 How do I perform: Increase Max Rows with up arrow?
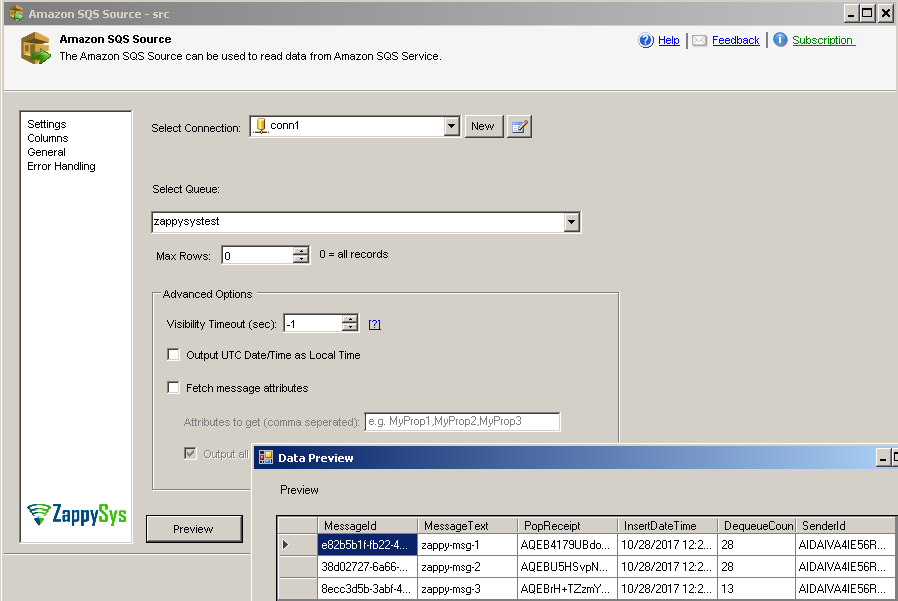(301, 251)
